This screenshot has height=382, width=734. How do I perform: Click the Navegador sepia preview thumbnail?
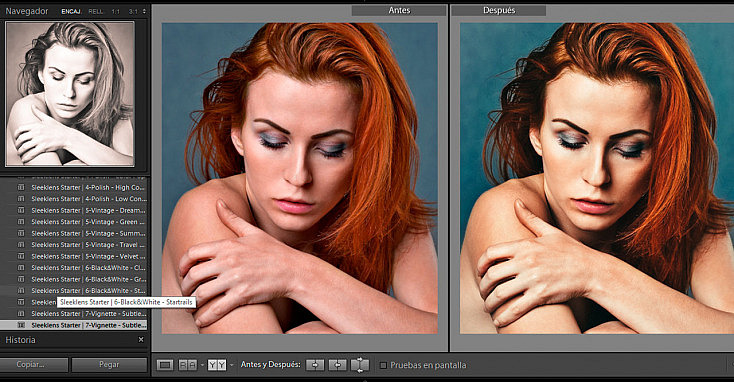coord(70,94)
